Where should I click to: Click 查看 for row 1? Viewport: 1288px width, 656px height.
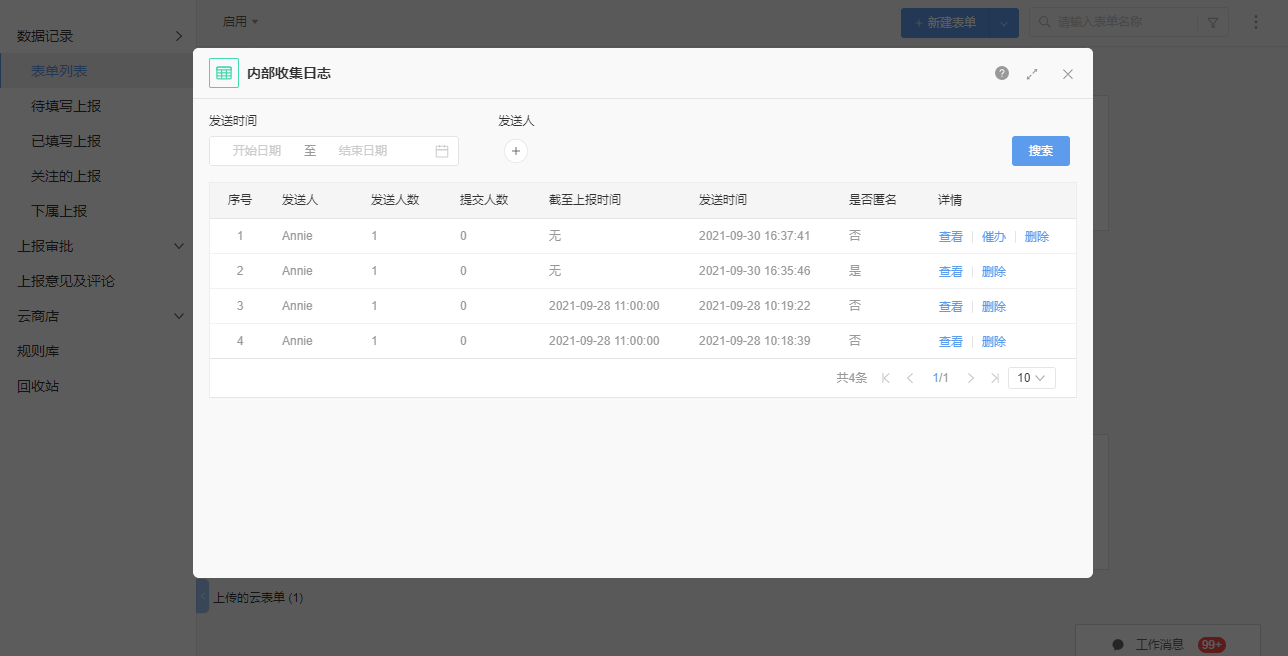click(x=950, y=237)
